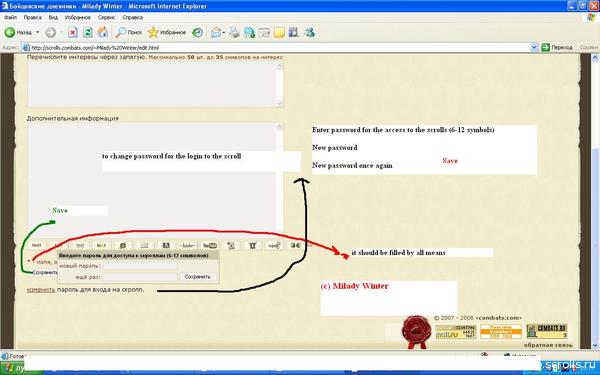Viewport: 600px width, 375px height.
Task: Open the Справка menu
Action: point(132,18)
